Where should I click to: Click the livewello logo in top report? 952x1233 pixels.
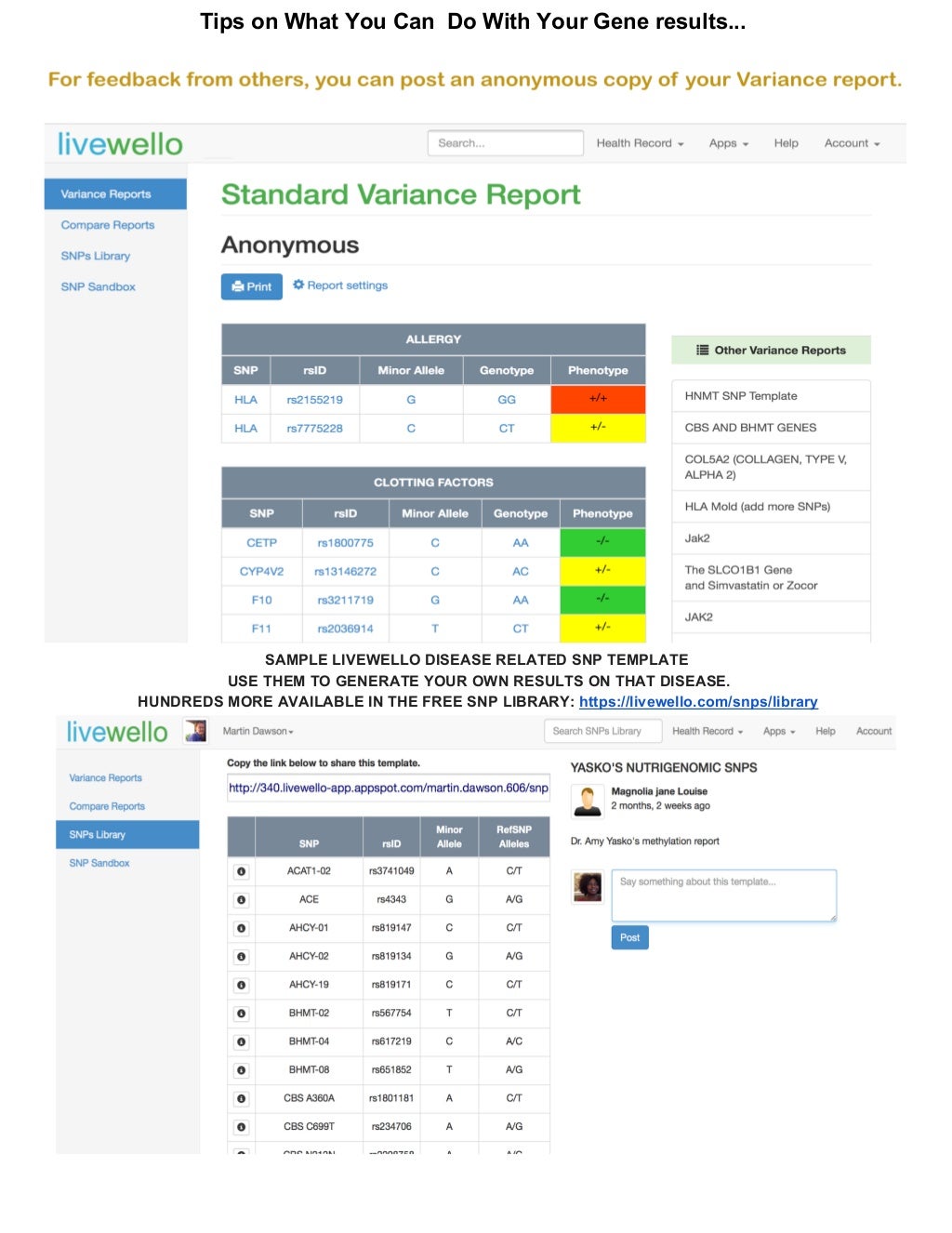click(120, 144)
